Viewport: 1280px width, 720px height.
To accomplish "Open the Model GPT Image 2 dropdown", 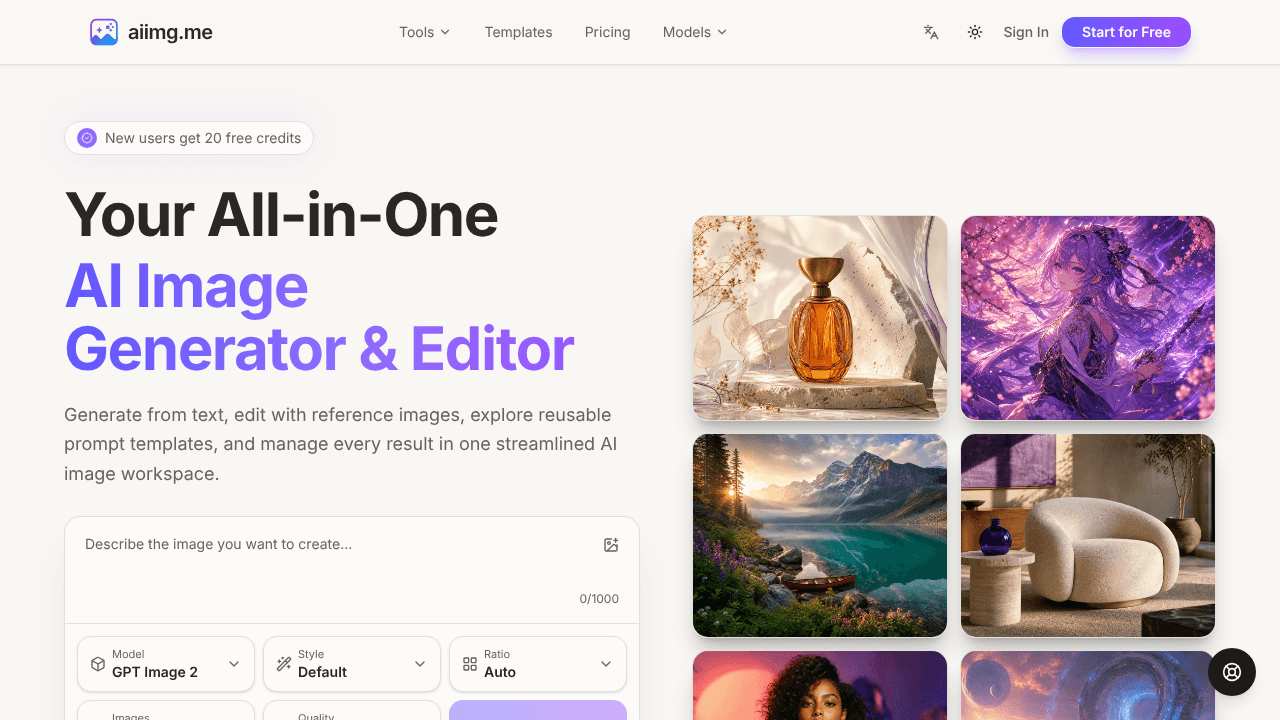I will [166, 664].
